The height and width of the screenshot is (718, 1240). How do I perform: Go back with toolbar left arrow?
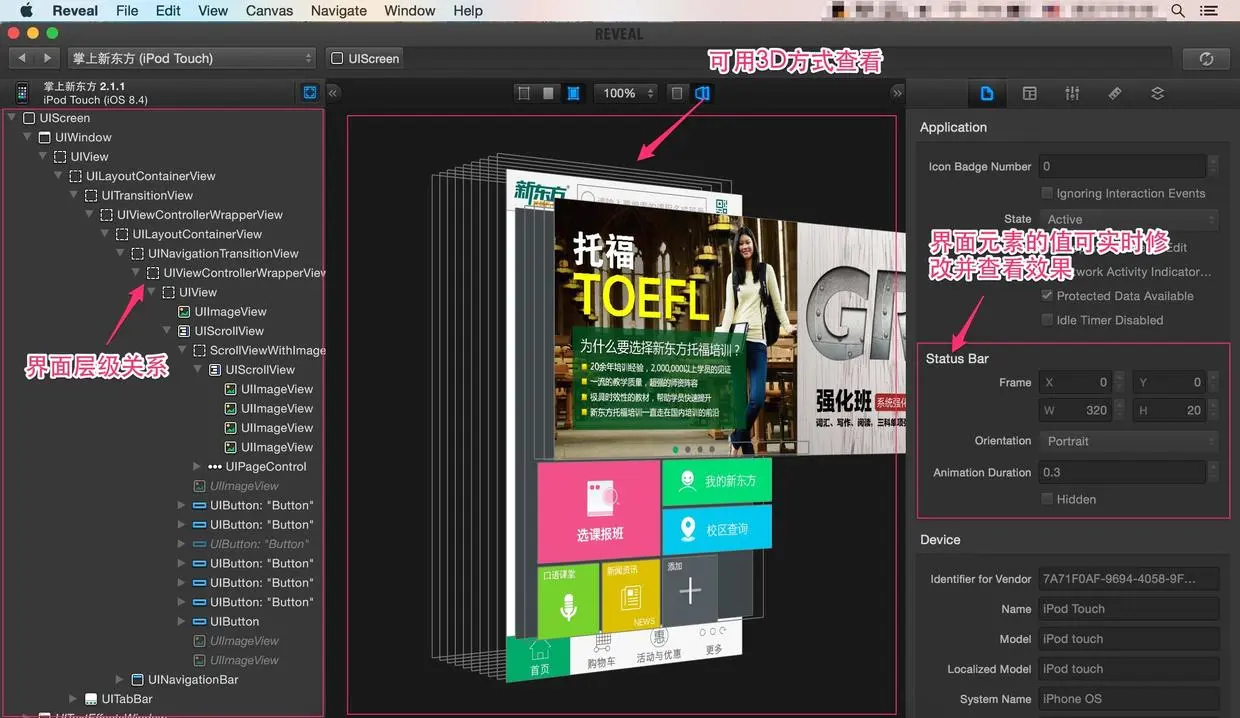(x=22, y=58)
